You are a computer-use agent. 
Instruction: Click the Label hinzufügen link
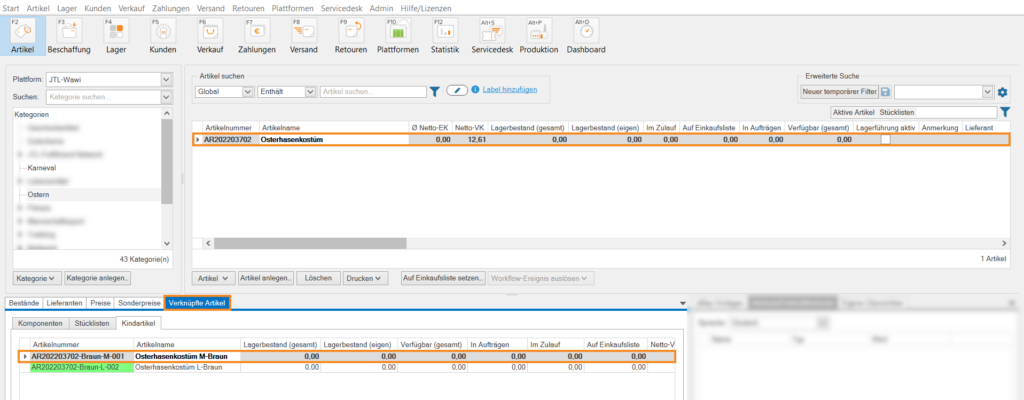coord(510,90)
